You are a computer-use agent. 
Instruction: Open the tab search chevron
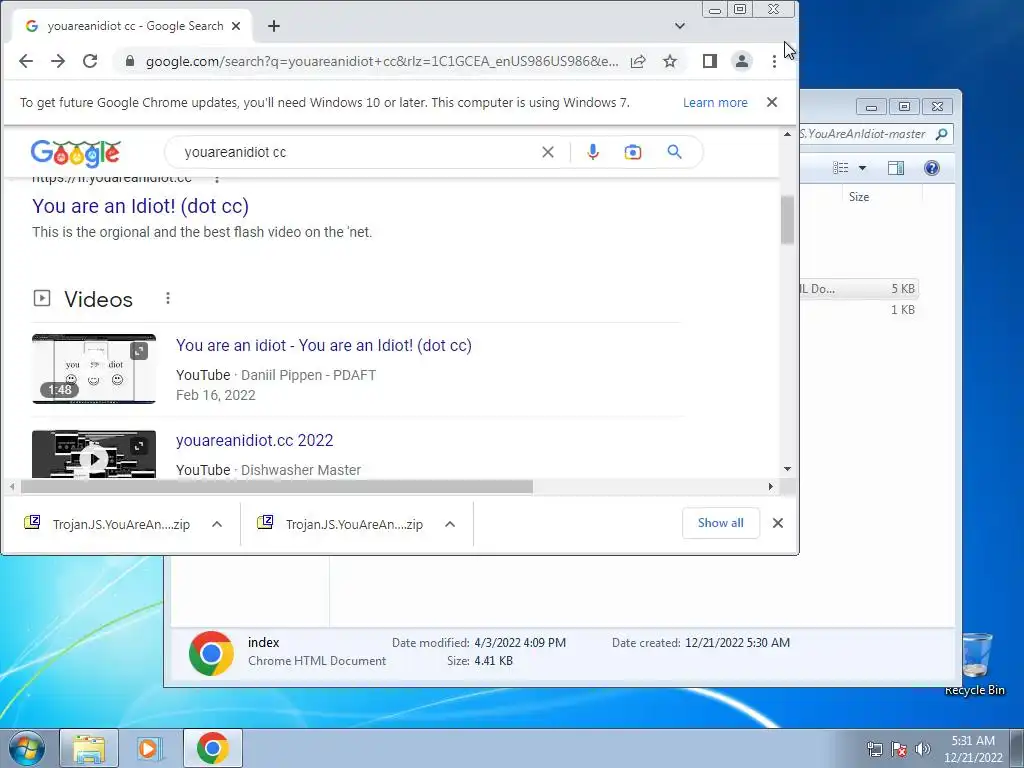(x=680, y=26)
